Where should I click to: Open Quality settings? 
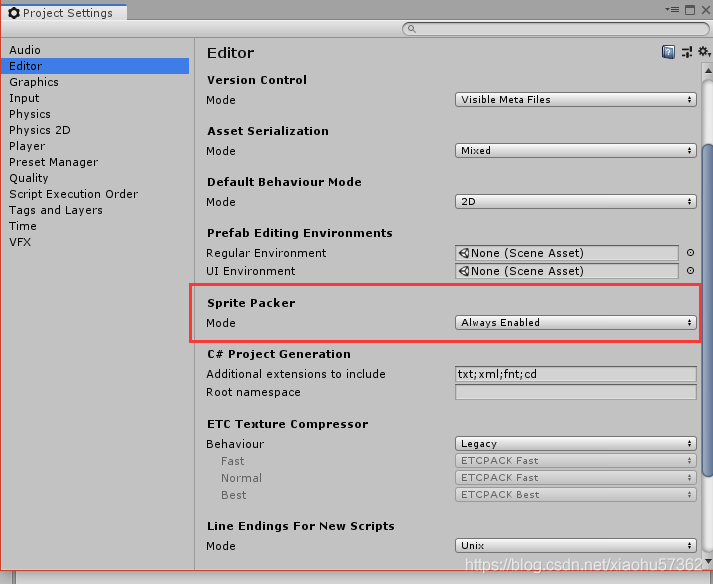(x=95, y=178)
